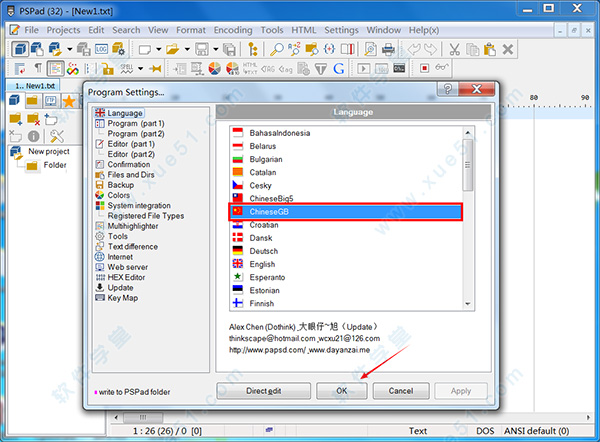Open the HTML menu
The width and height of the screenshot is (600, 442).
pyautogui.click(x=304, y=30)
